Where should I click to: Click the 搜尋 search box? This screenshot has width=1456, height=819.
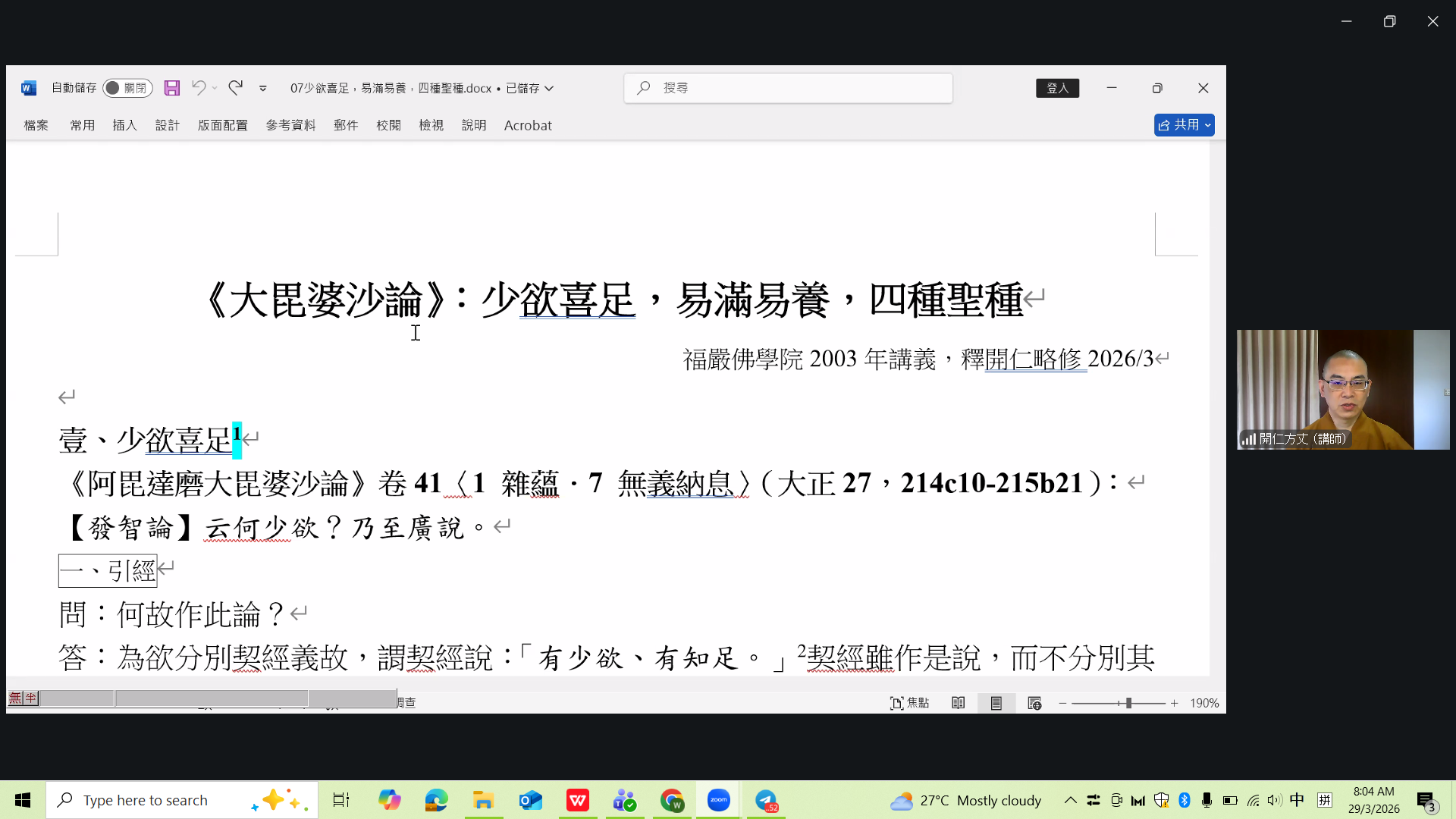(x=789, y=88)
